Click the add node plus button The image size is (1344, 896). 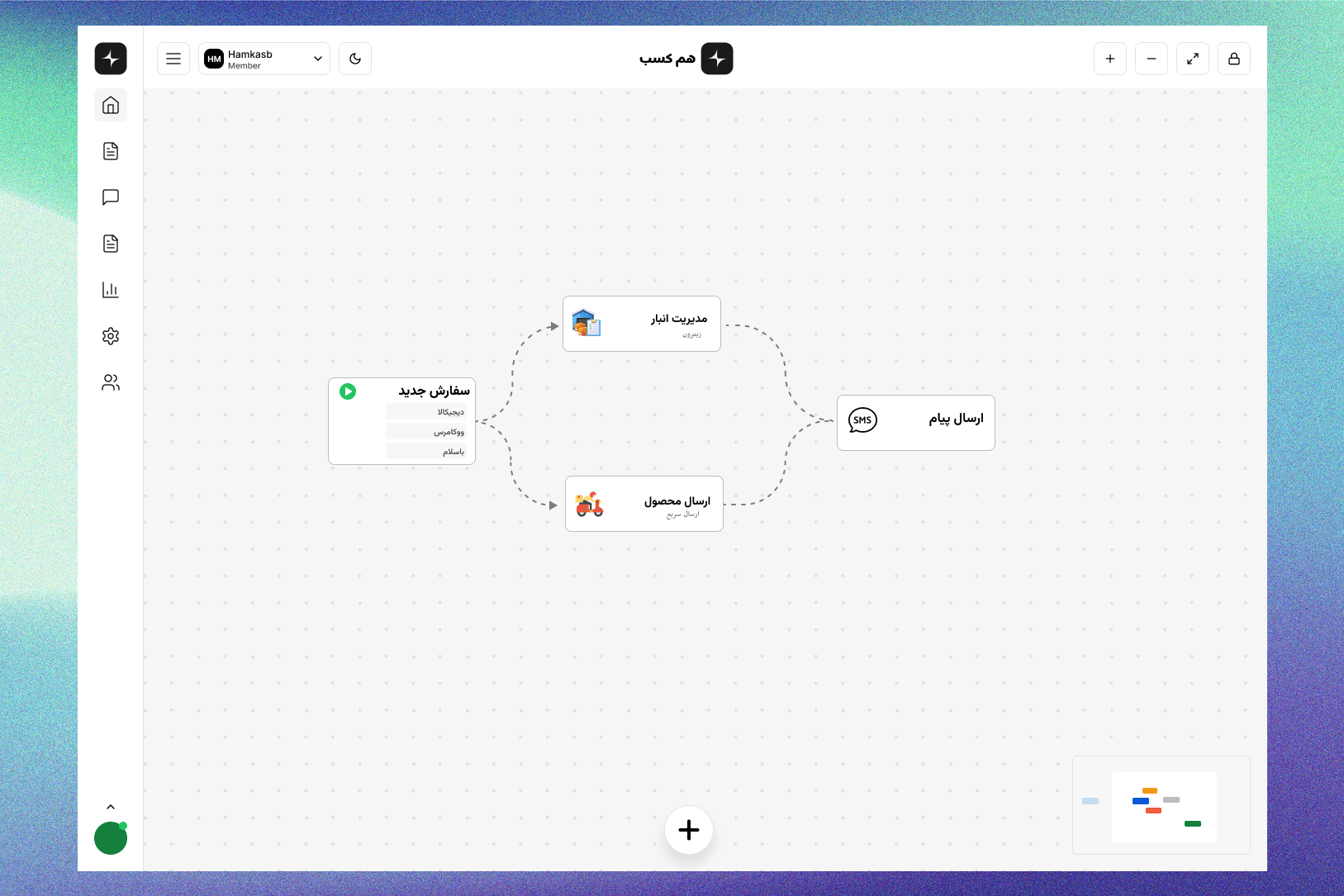pyautogui.click(x=689, y=830)
